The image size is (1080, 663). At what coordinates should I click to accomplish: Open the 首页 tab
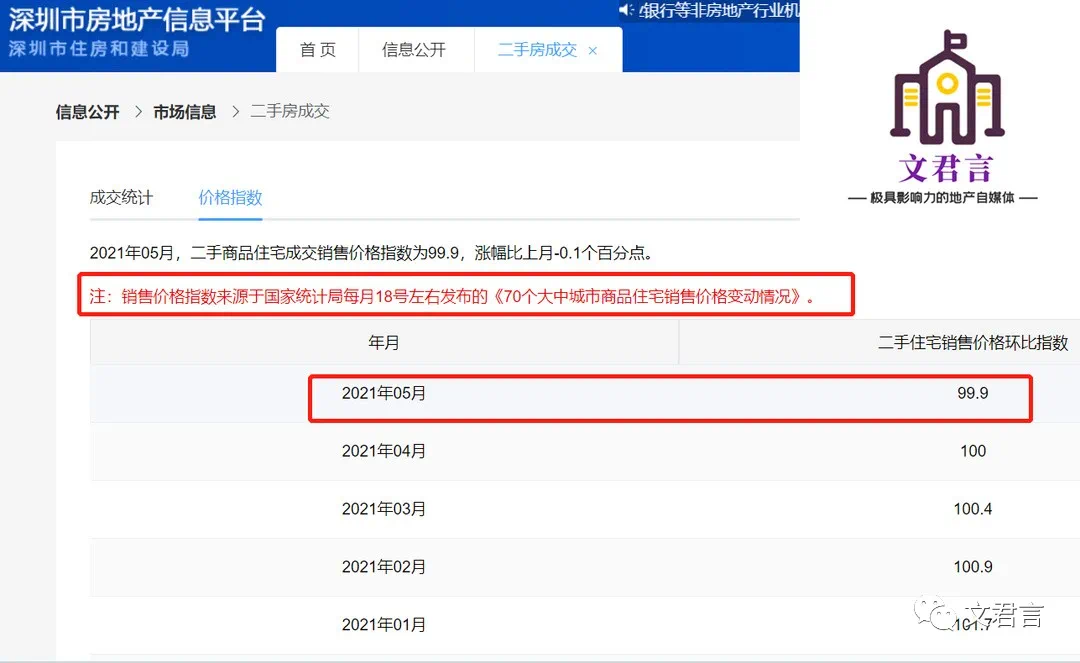[318, 50]
